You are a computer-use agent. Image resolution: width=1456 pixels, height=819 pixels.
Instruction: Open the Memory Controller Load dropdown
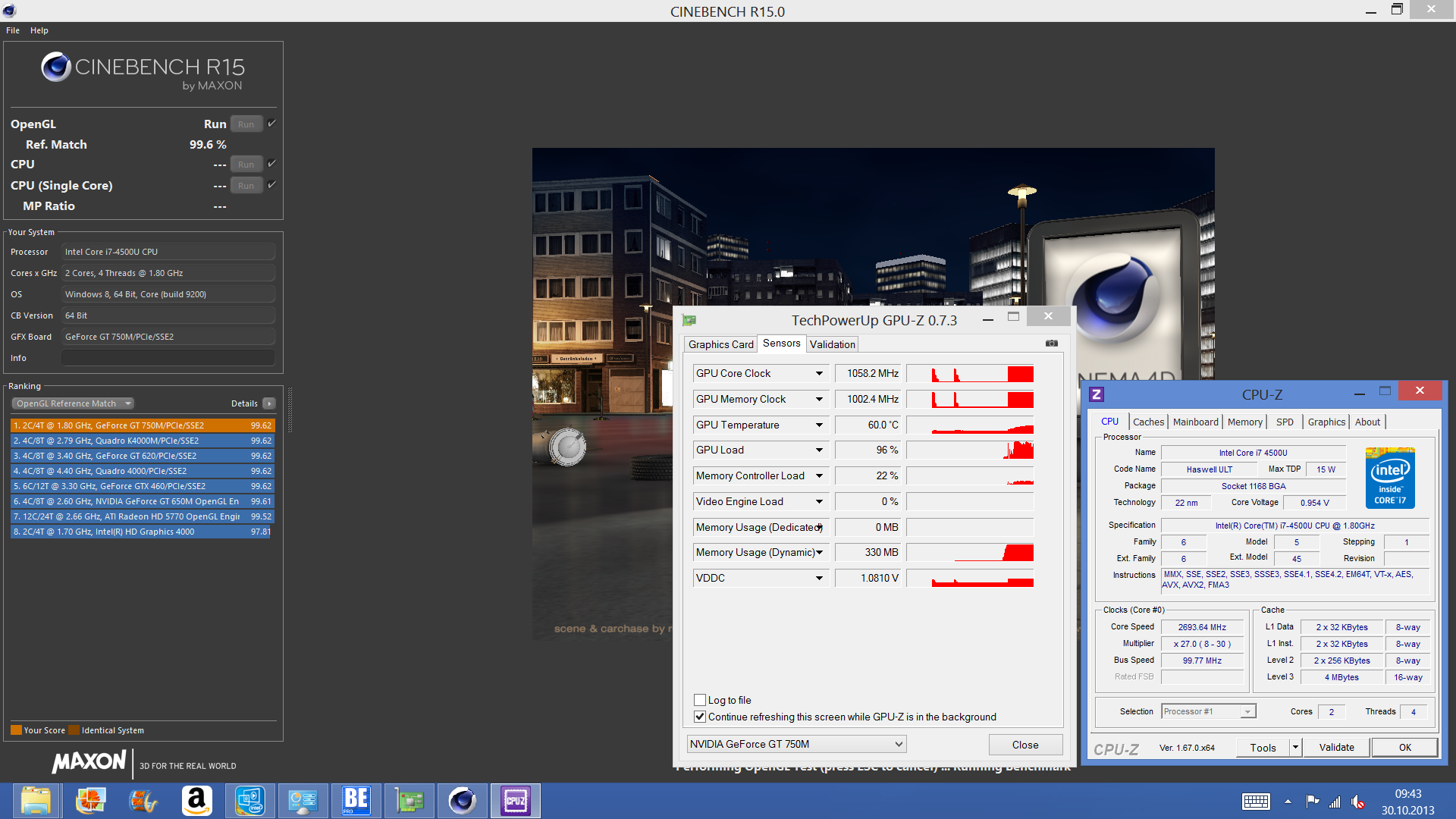tap(819, 475)
